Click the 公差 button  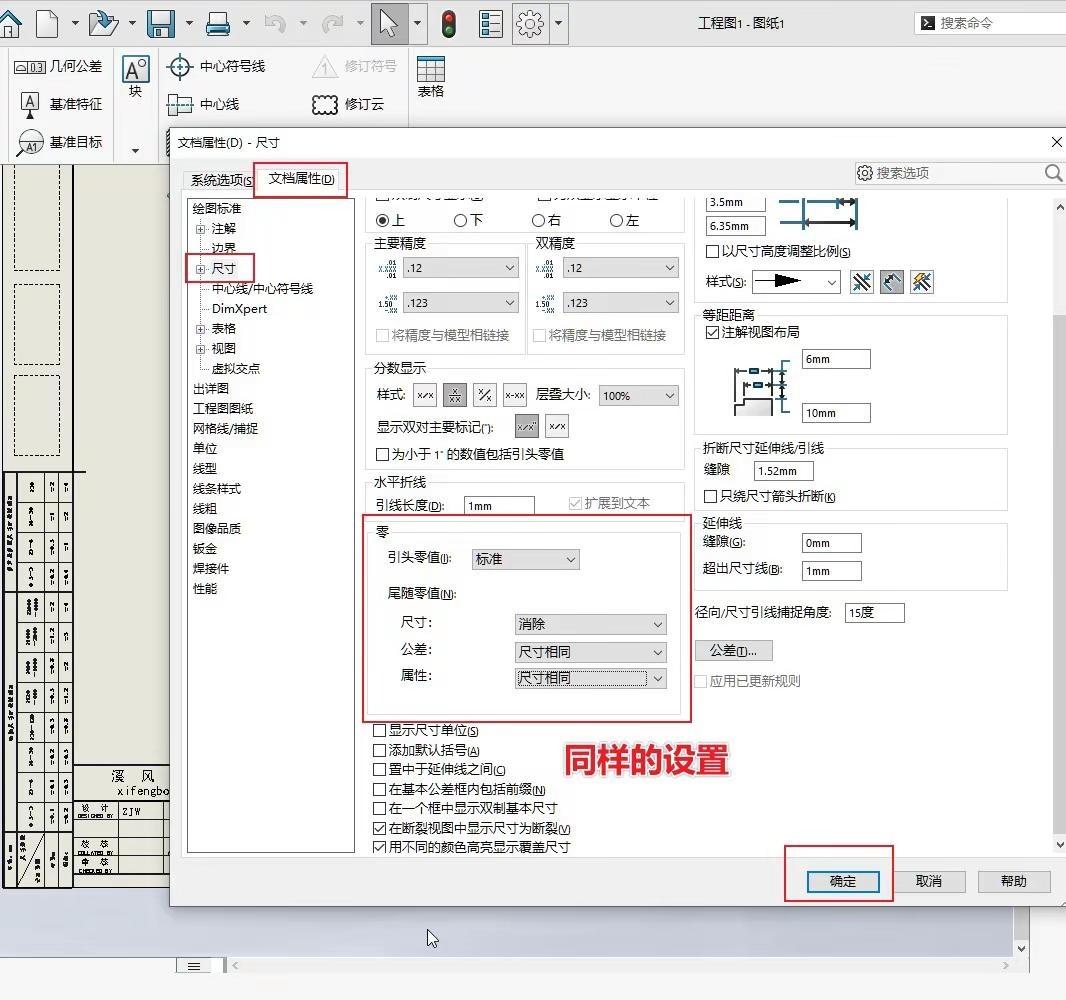click(734, 651)
